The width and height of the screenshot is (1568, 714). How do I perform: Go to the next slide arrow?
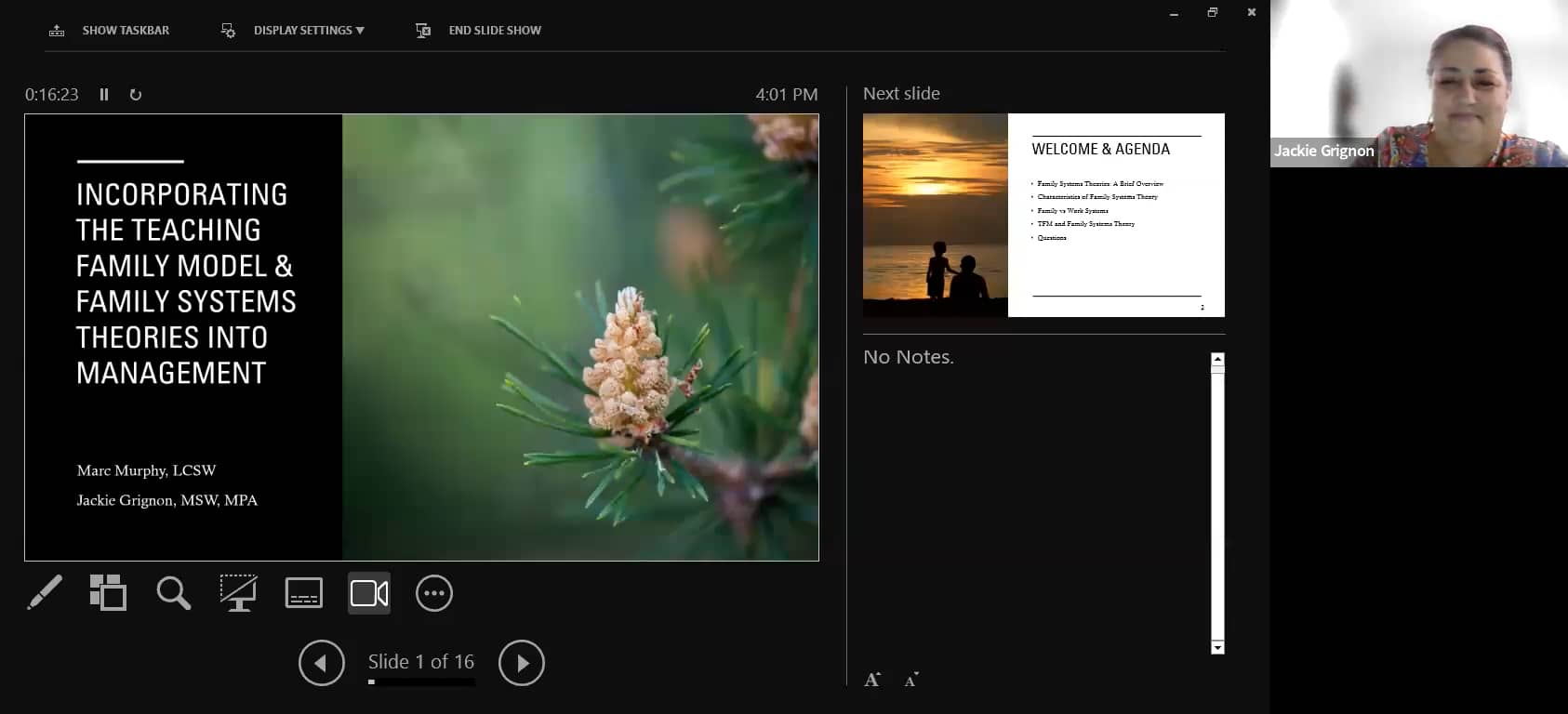point(522,663)
